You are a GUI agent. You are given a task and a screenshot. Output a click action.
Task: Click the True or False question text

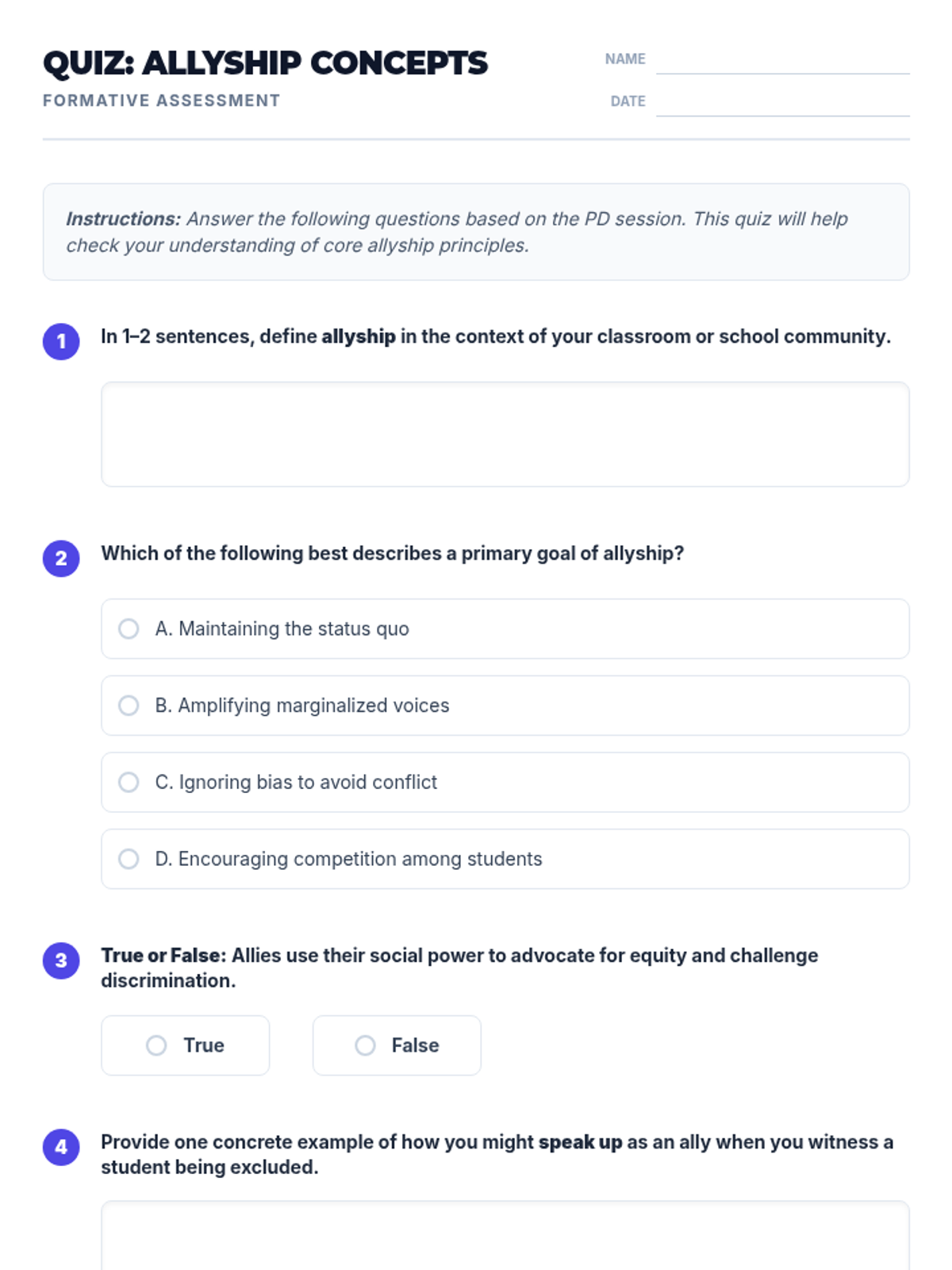(x=459, y=968)
